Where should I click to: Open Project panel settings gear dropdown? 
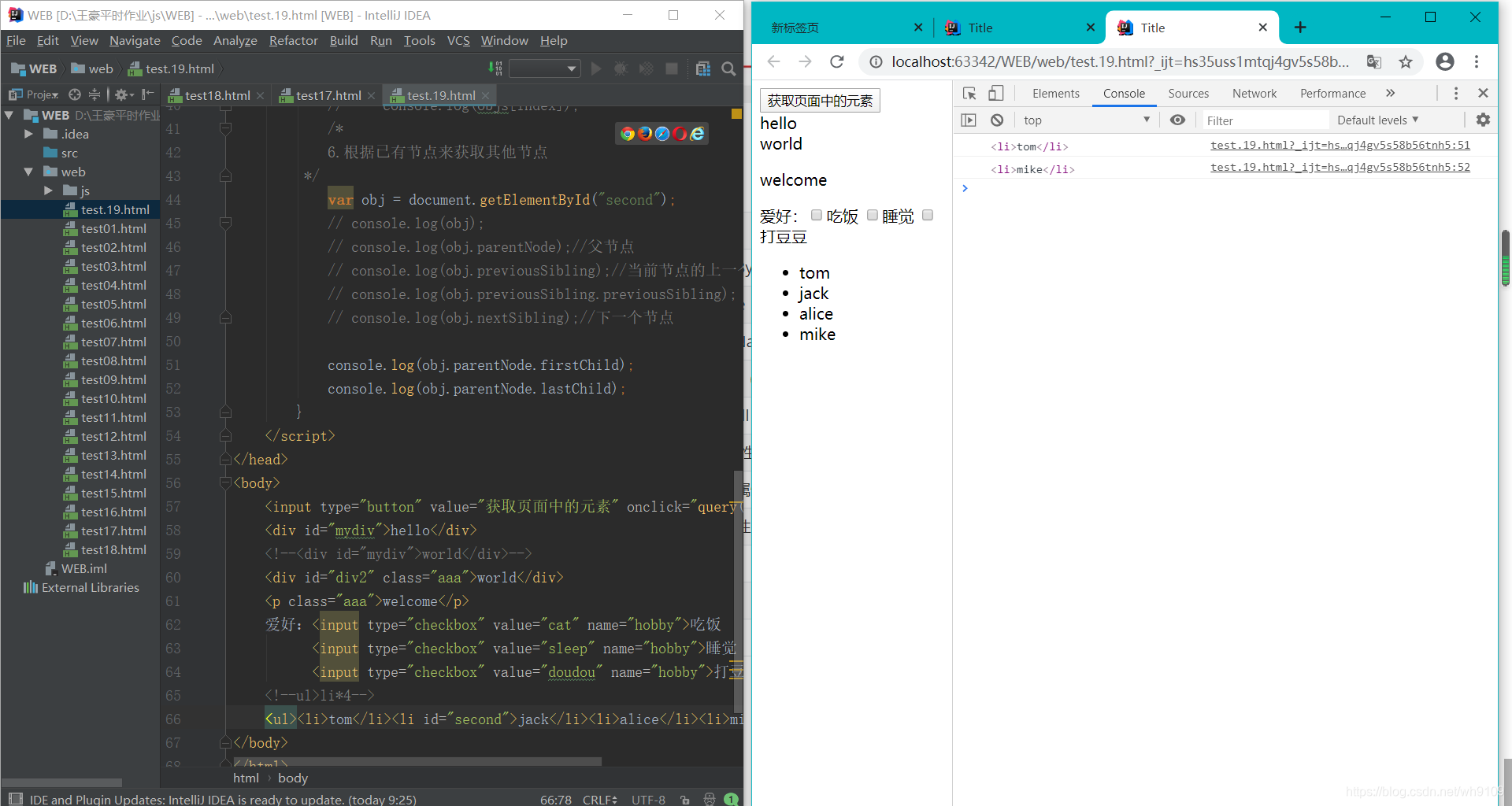click(124, 94)
